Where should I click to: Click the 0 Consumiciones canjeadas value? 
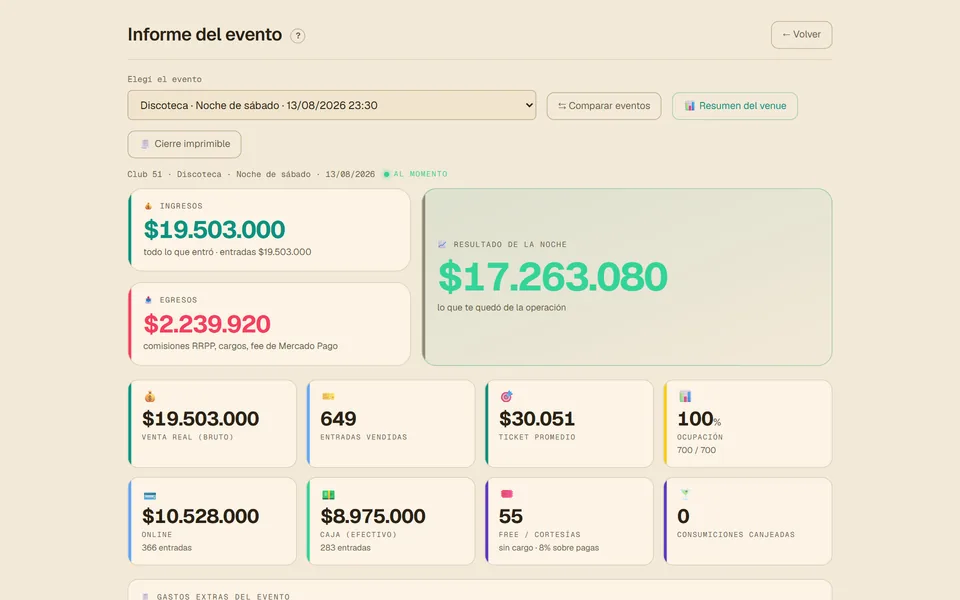[x=683, y=516]
